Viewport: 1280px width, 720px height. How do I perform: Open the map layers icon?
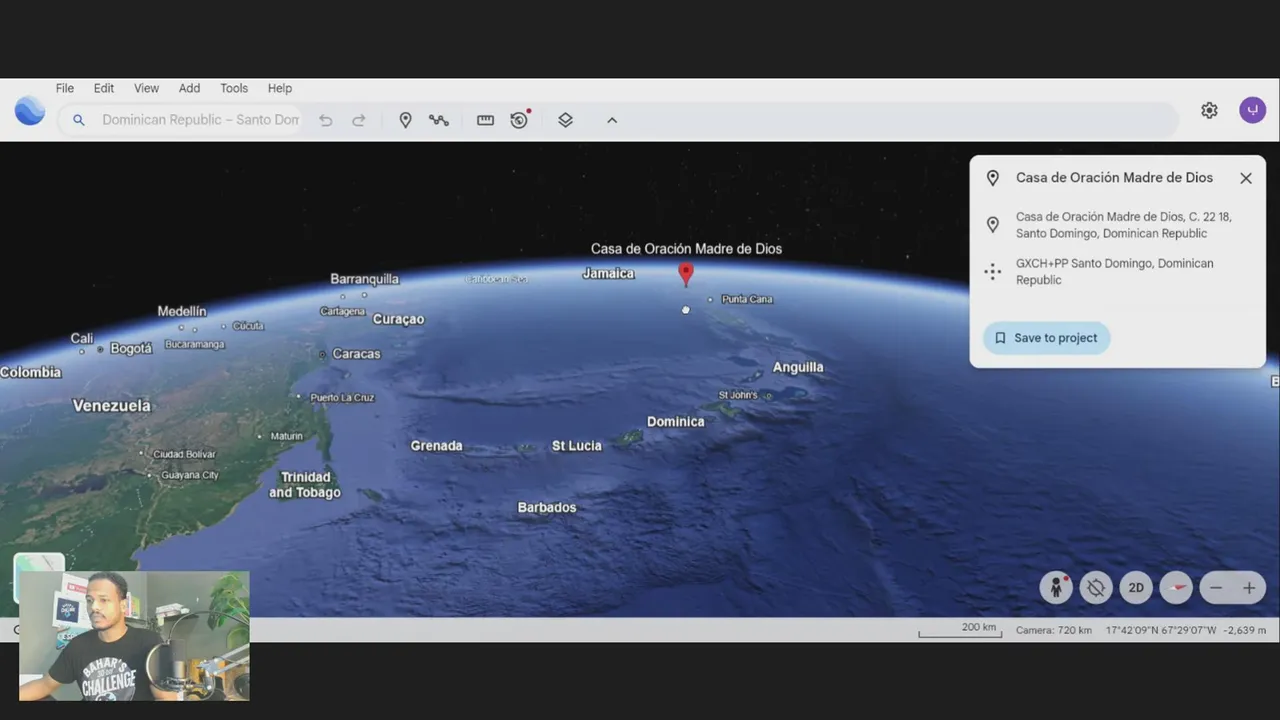565,120
